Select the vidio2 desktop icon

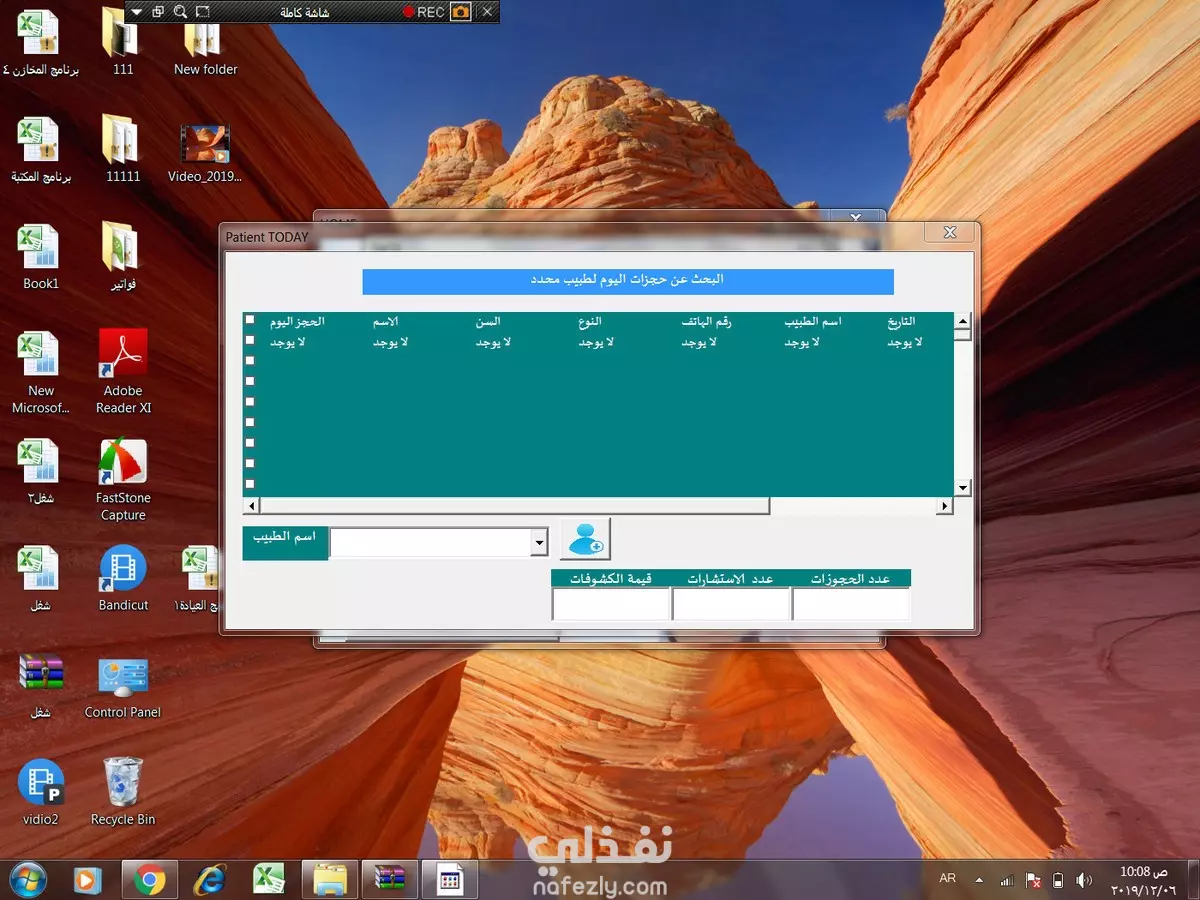41,793
